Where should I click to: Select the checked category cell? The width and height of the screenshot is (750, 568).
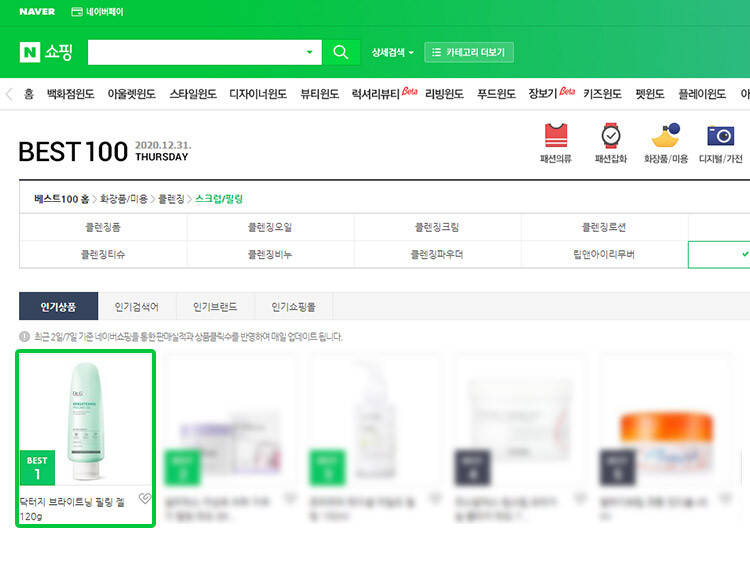point(718,254)
